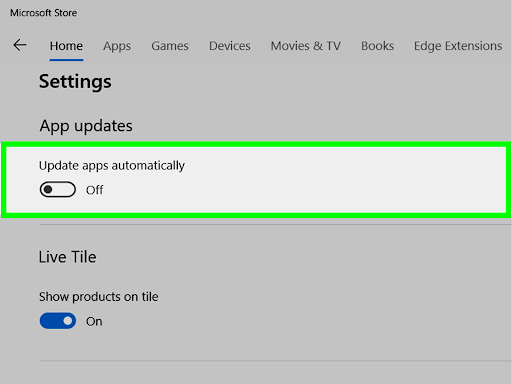Click the Update apps automatically label
The image size is (512, 384).
pos(112,166)
